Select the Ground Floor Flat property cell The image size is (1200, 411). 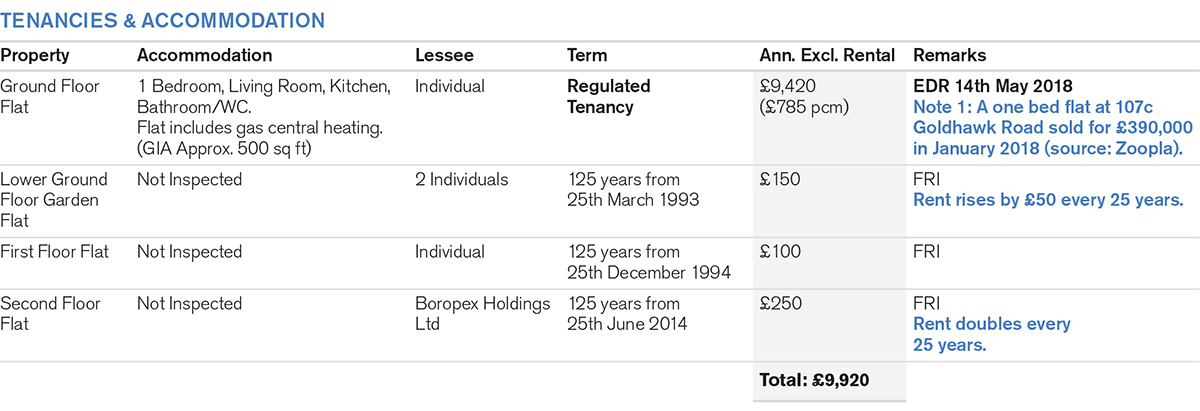coord(50,96)
